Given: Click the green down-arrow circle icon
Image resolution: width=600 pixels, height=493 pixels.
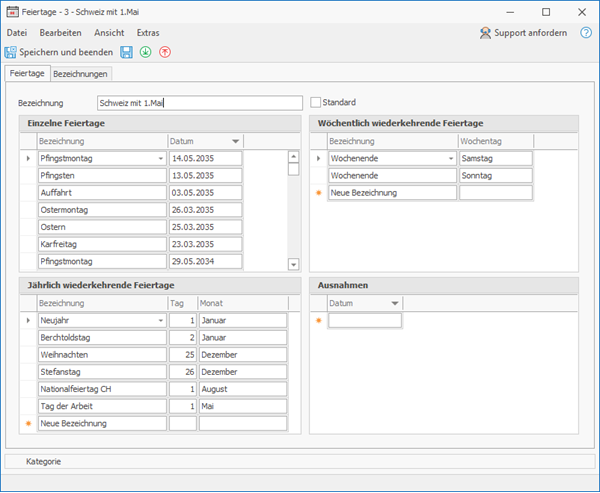Looking at the screenshot, I should pyautogui.click(x=145, y=52).
